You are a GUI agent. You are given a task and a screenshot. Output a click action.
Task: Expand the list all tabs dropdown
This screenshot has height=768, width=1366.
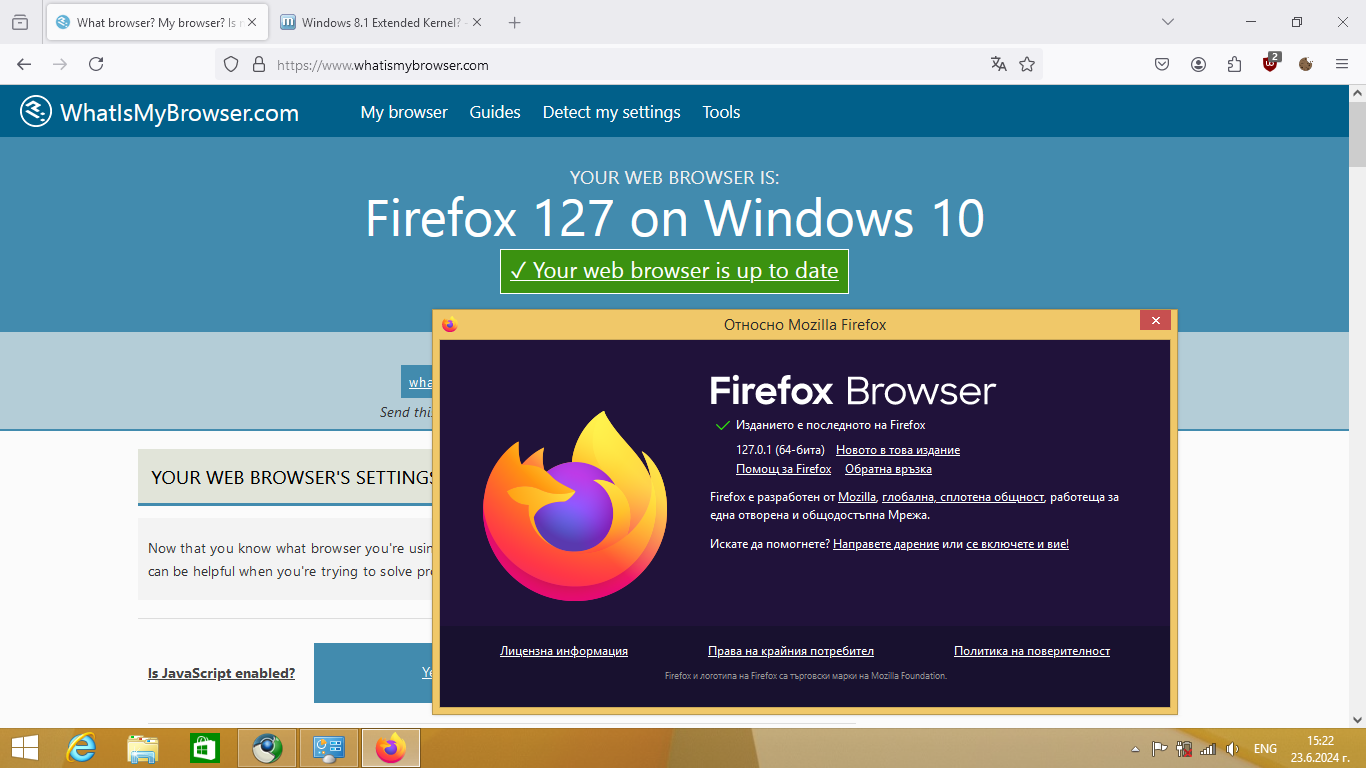tap(1167, 22)
